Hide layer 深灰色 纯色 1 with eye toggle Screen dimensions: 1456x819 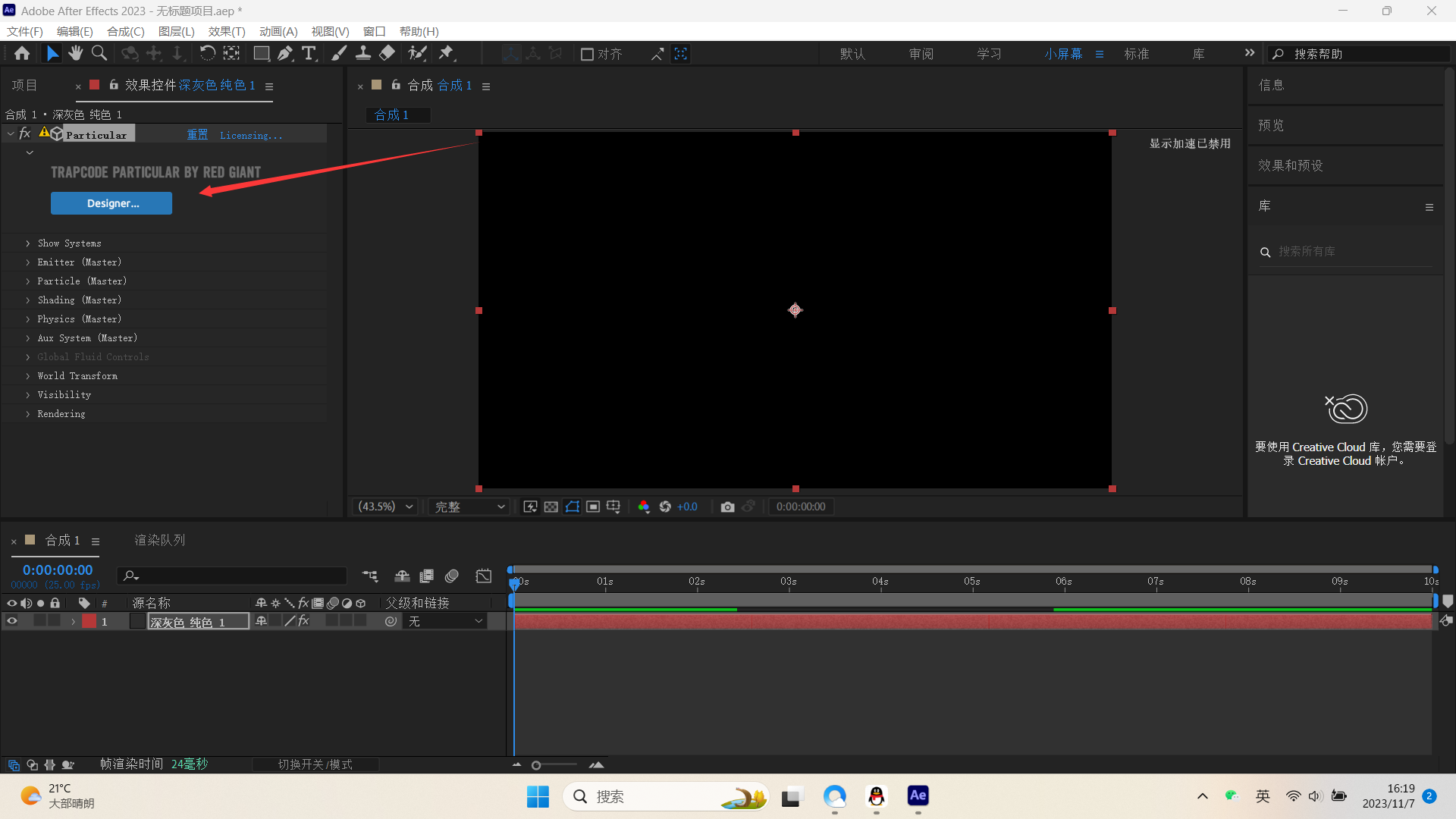click(12, 621)
